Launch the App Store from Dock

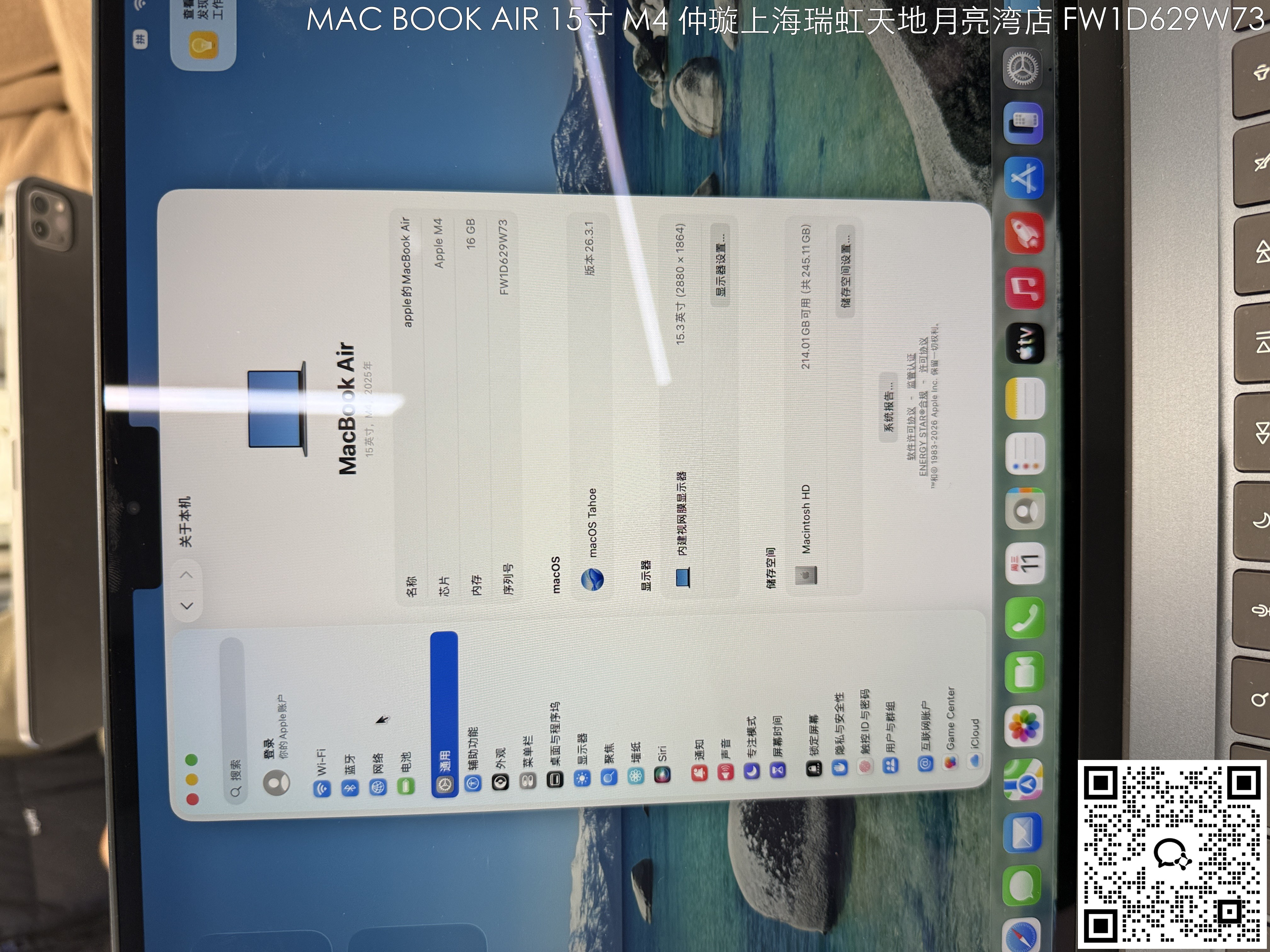(1024, 178)
